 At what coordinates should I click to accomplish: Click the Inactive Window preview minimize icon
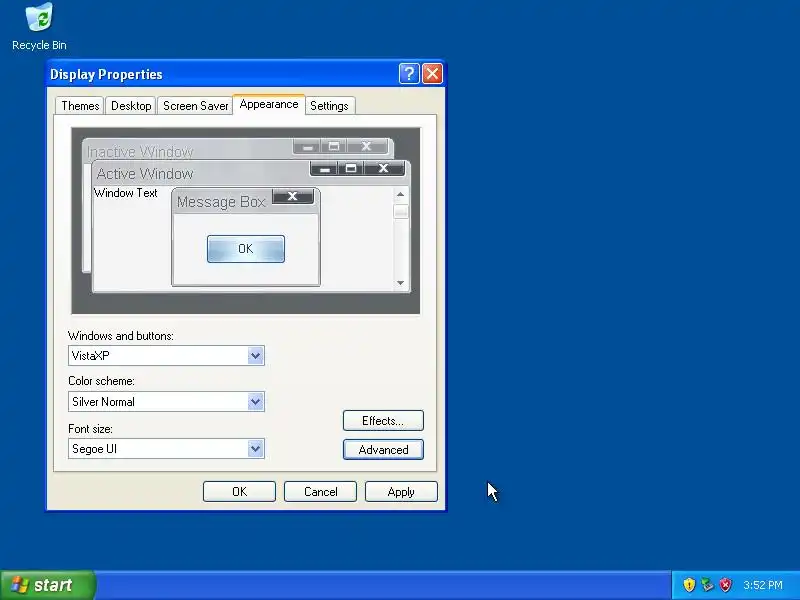(x=307, y=146)
